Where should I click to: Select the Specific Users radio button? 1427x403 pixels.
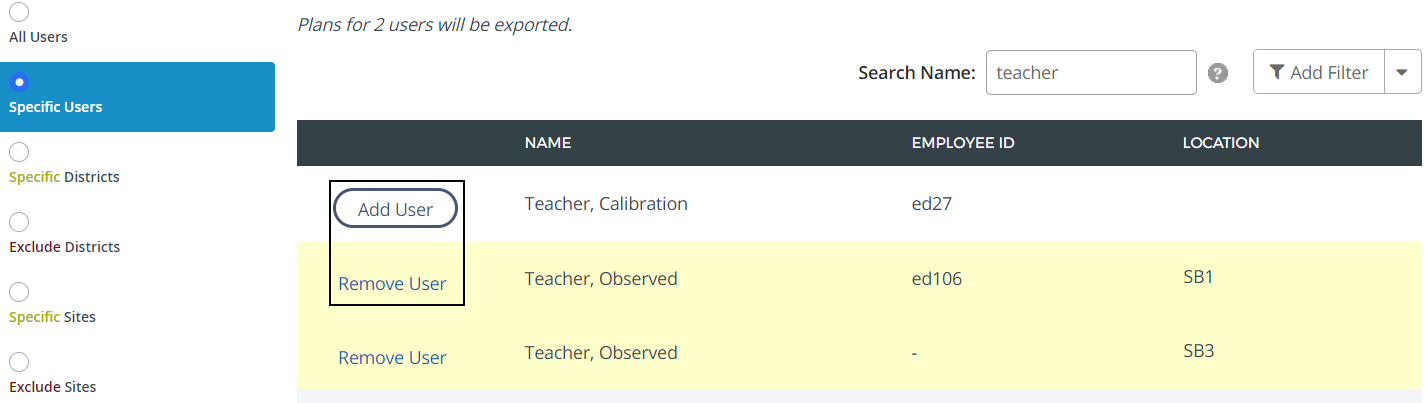pyautogui.click(x=19, y=82)
